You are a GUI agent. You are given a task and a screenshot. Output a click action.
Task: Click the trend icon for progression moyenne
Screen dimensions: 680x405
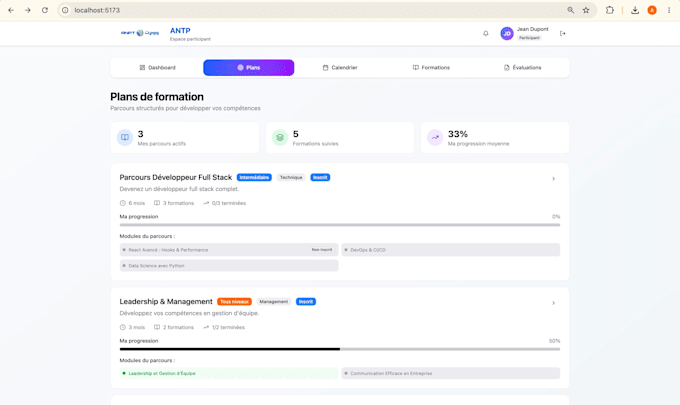(435, 137)
